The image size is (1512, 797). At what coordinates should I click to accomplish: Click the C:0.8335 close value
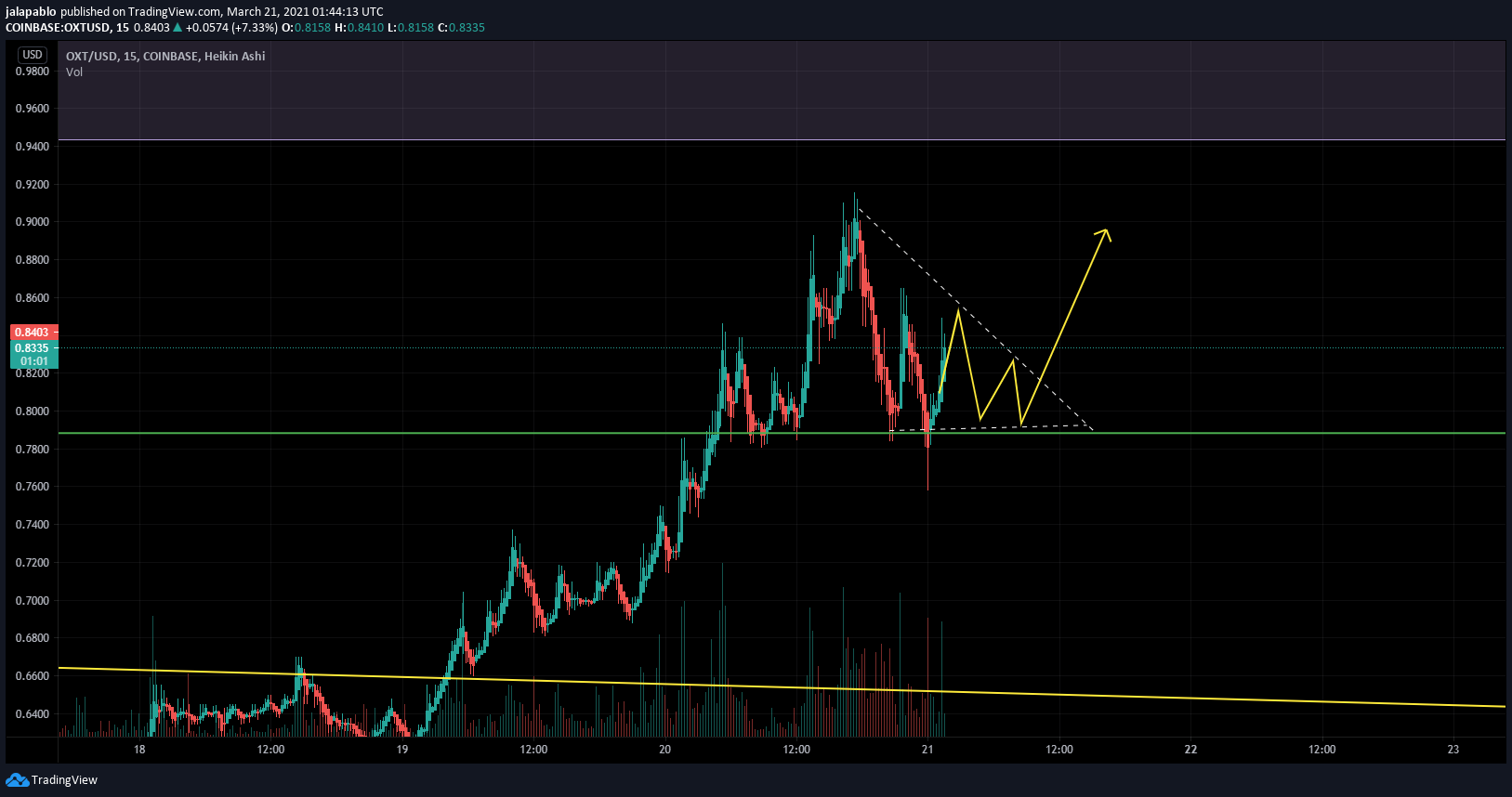[461, 28]
